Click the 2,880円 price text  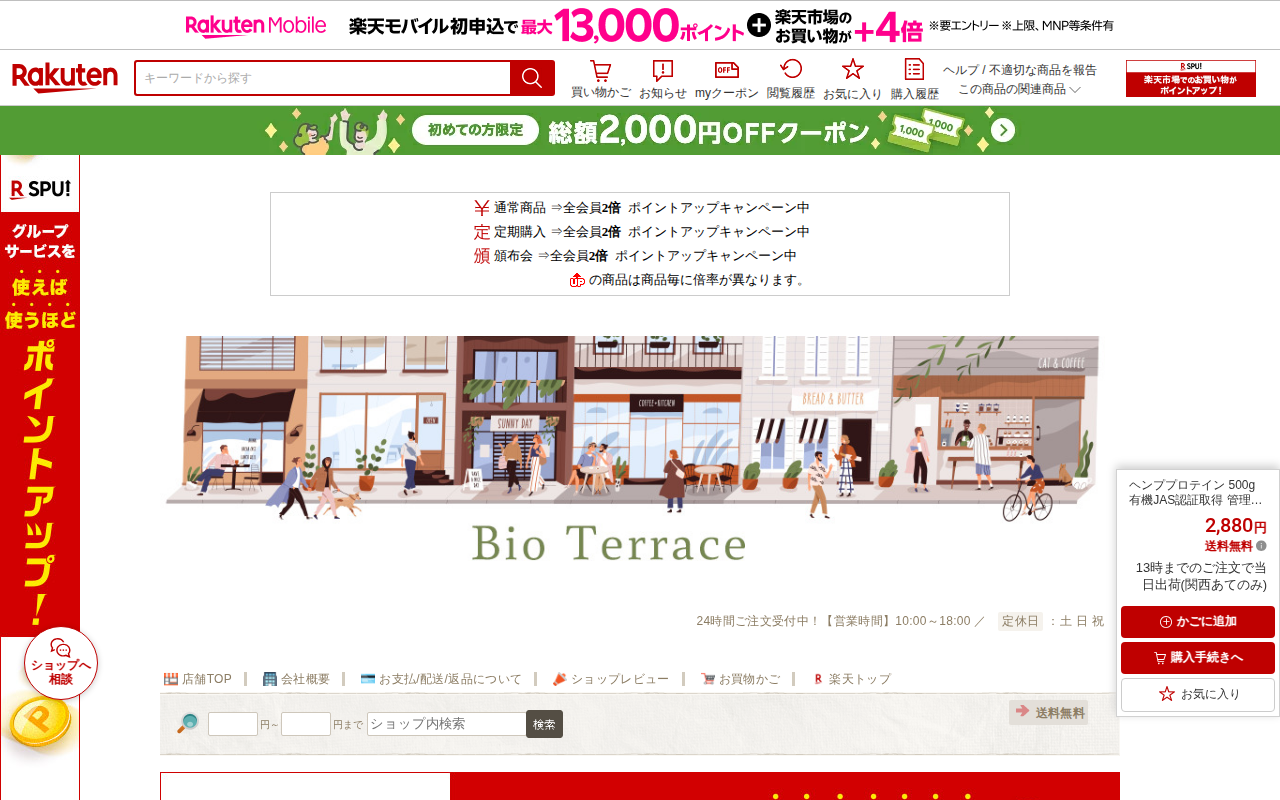1236,526
